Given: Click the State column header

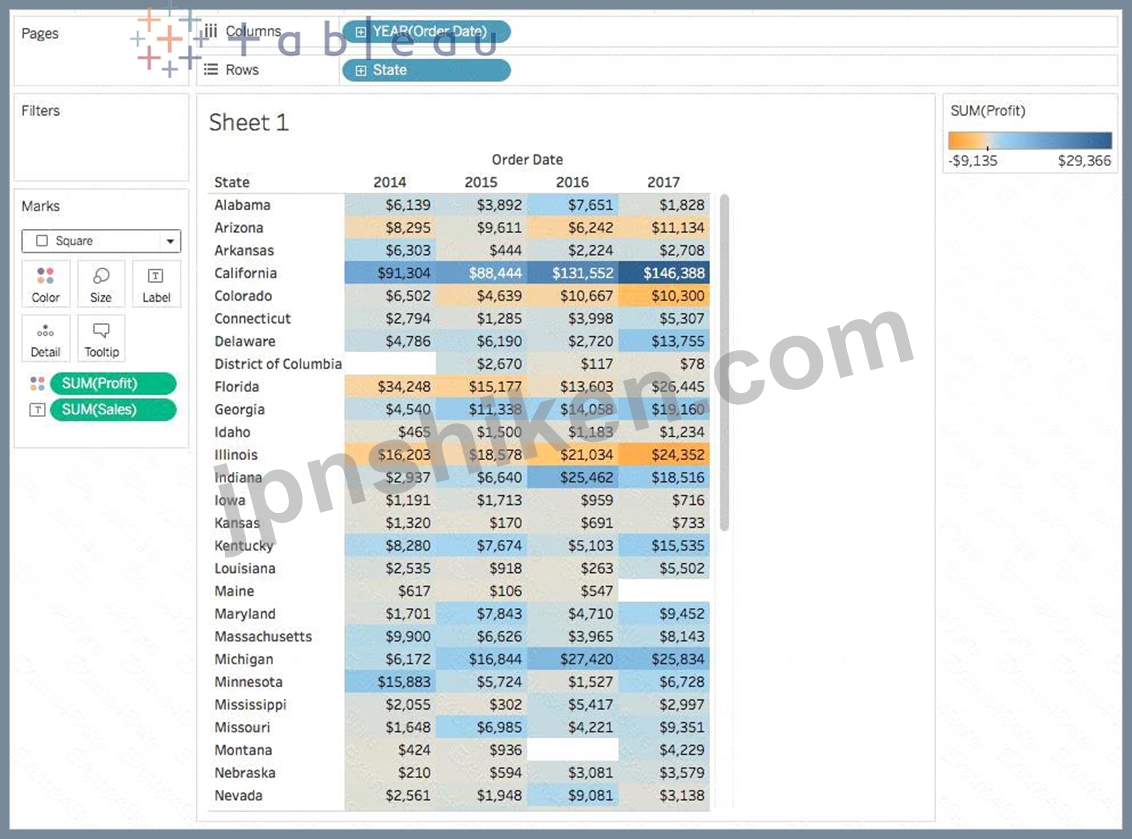Looking at the screenshot, I should point(232,182).
